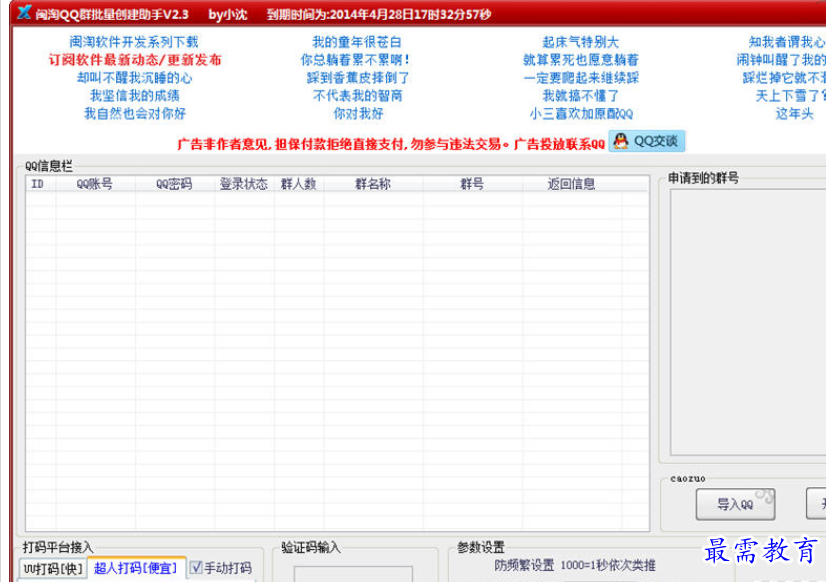Click the link 就算累死也愿意躺着
Viewport: 826px width, 582px height.
click(581, 60)
